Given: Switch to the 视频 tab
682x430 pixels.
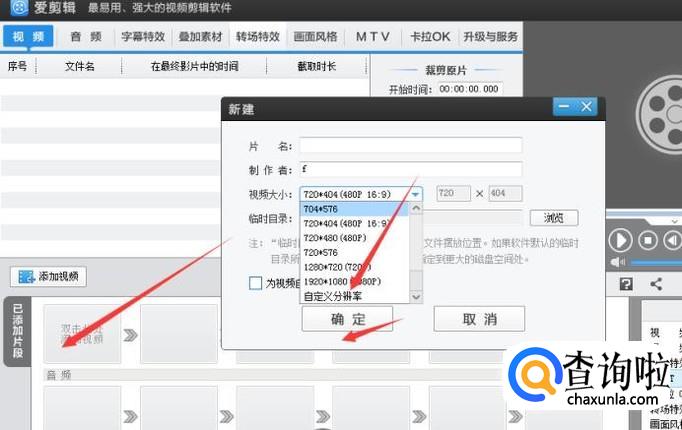Looking at the screenshot, I should point(29,36).
